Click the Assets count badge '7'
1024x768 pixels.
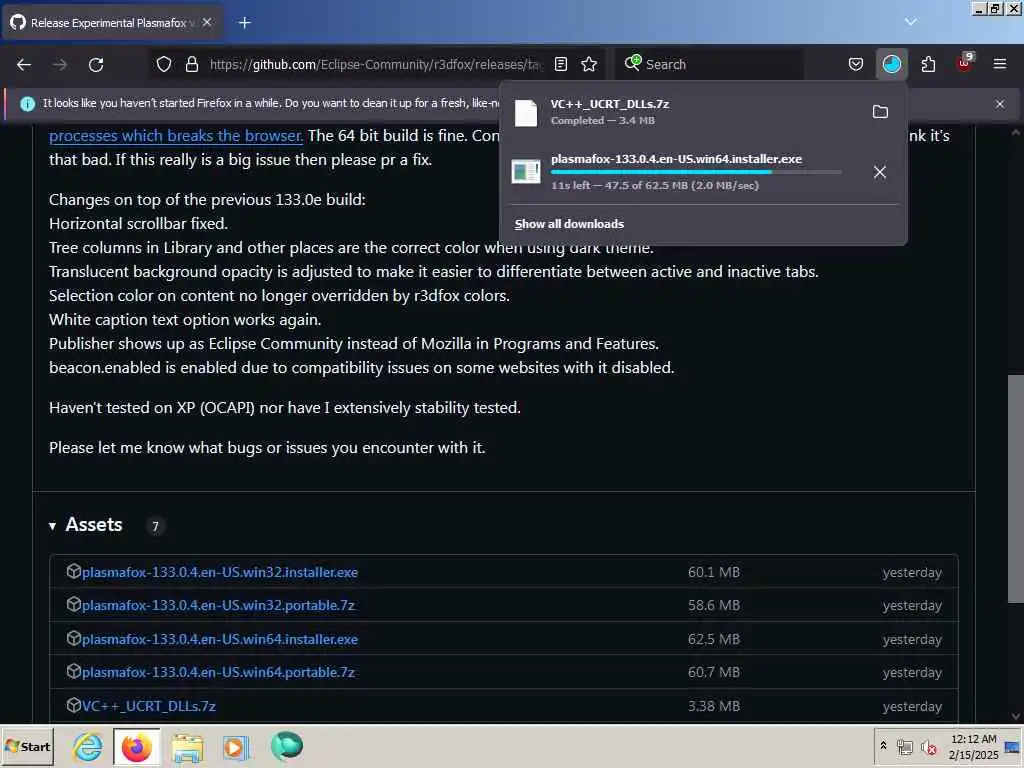[155, 526]
